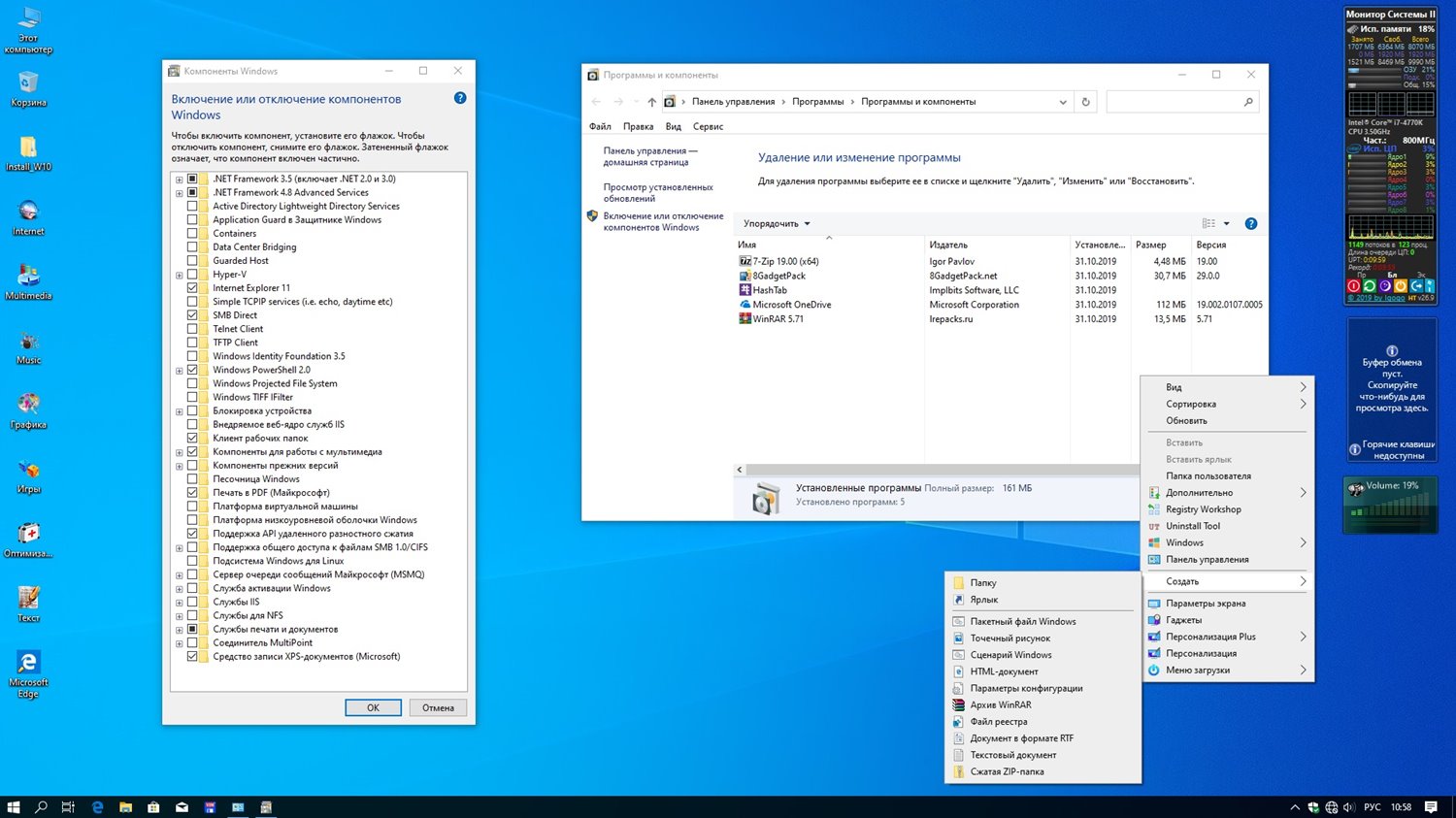Image resolution: width=1456 pixels, height=818 pixels.
Task: Expand Службы IIS tree node
Action: pyautogui.click(x=179, y=603)
